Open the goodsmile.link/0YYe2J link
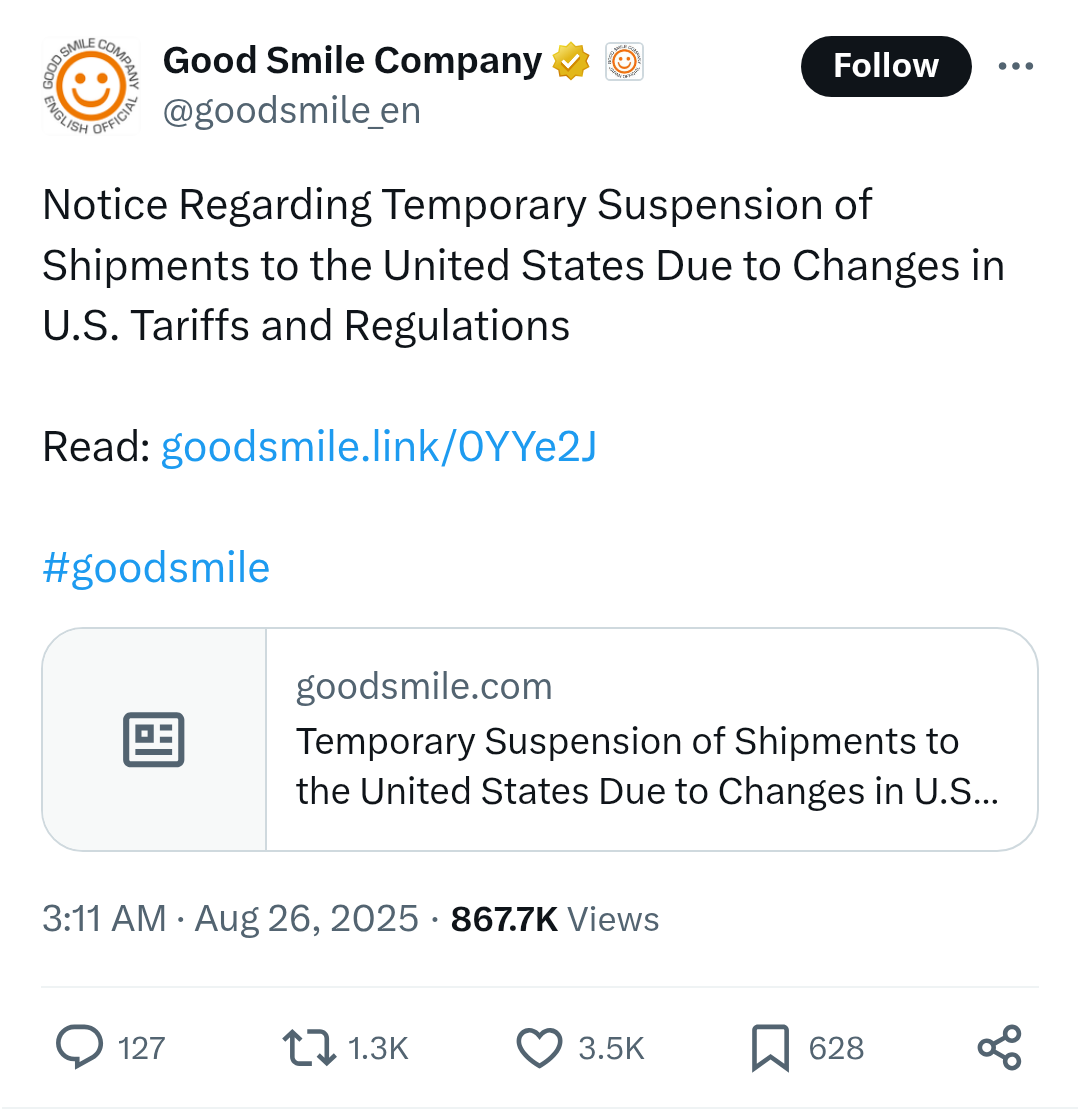This screenshot has width=1080, height=1119. (x=378, y=447)
